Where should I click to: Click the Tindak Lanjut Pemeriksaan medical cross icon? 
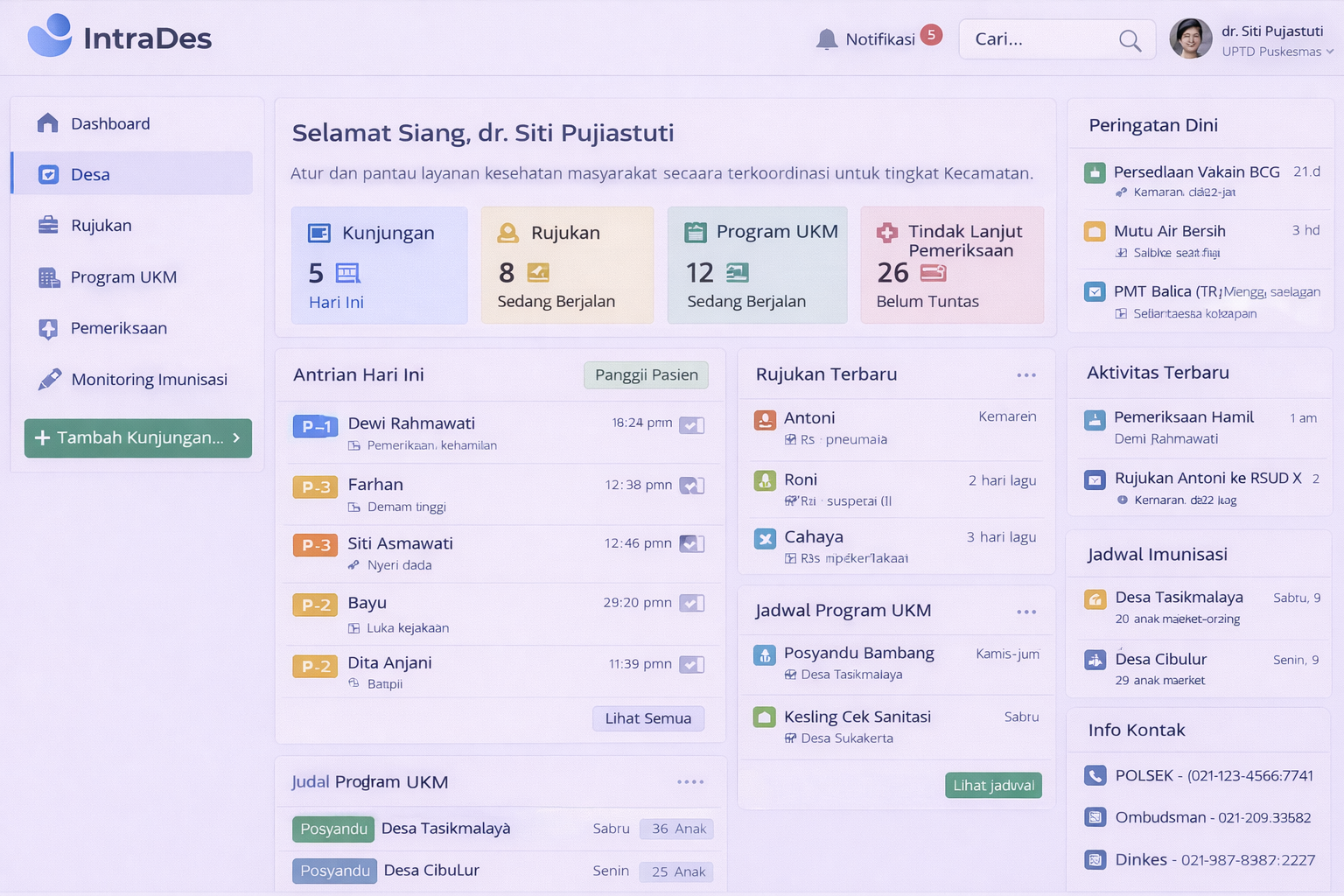click(887, 233)
